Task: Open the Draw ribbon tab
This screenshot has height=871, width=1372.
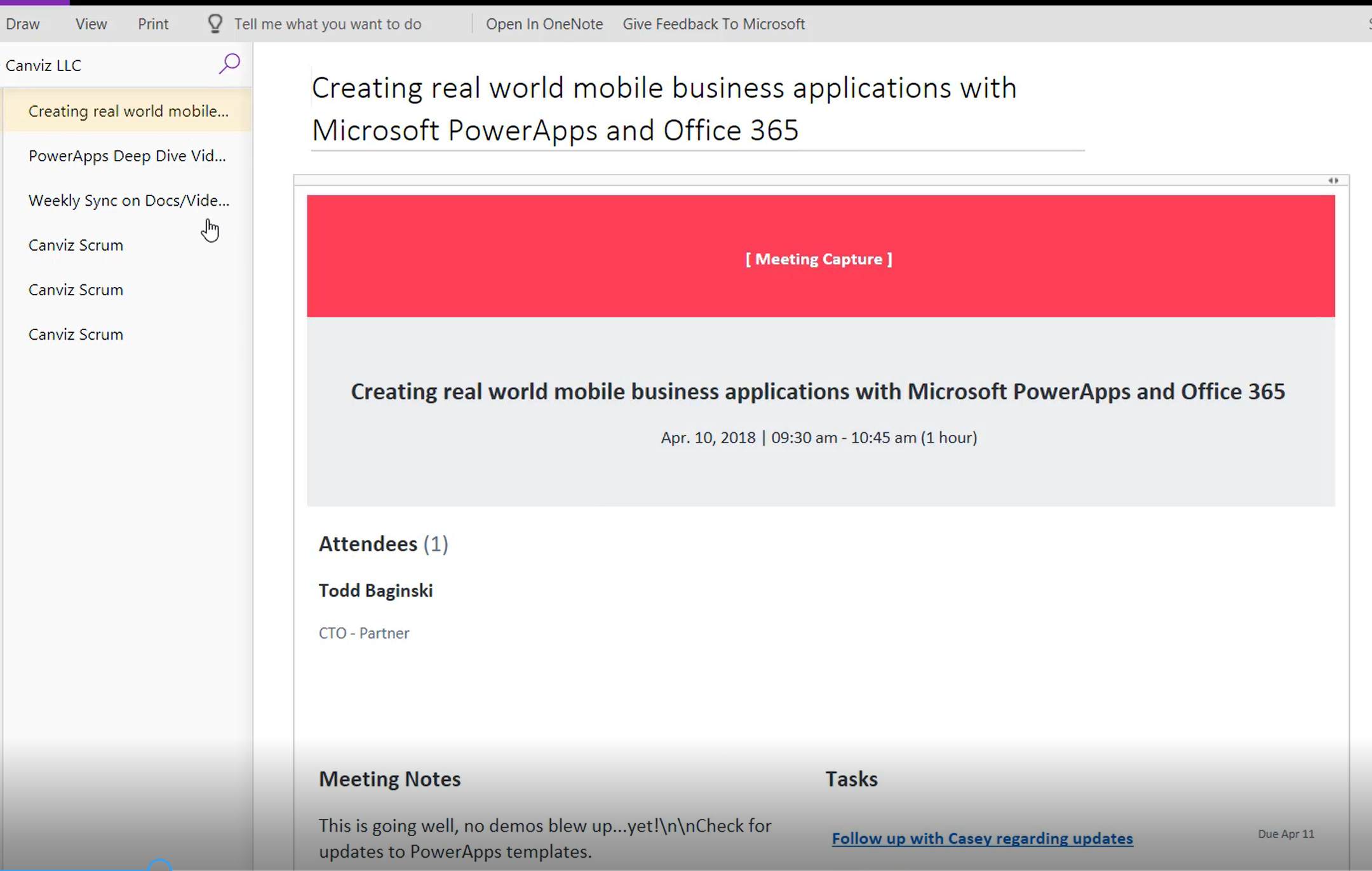Action: click(23, 24)
